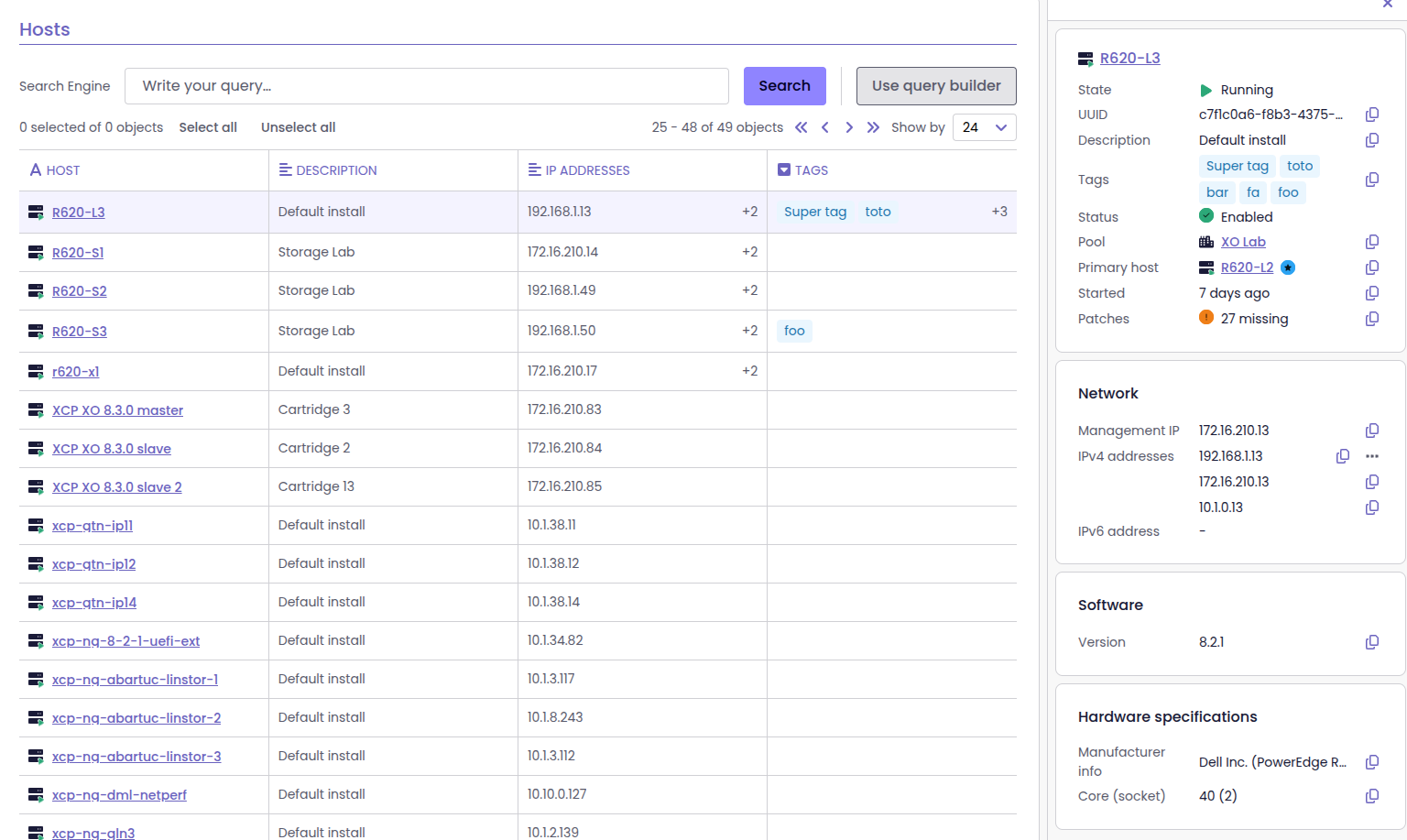The height and width of the screenshot is (840, 1407).
Task: Click the Tags column header
Action: click(x=811, y=170)
